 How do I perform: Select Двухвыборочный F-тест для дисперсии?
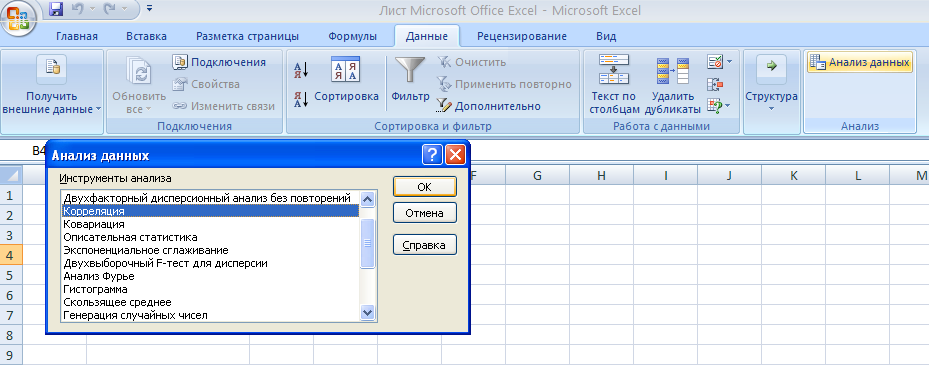[210, 263]
